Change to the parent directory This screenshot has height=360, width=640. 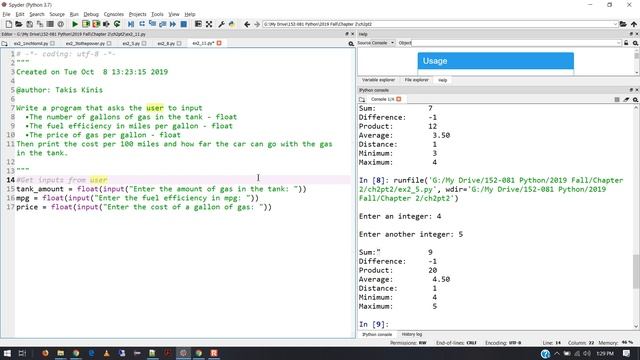click(x=633, y=24)
